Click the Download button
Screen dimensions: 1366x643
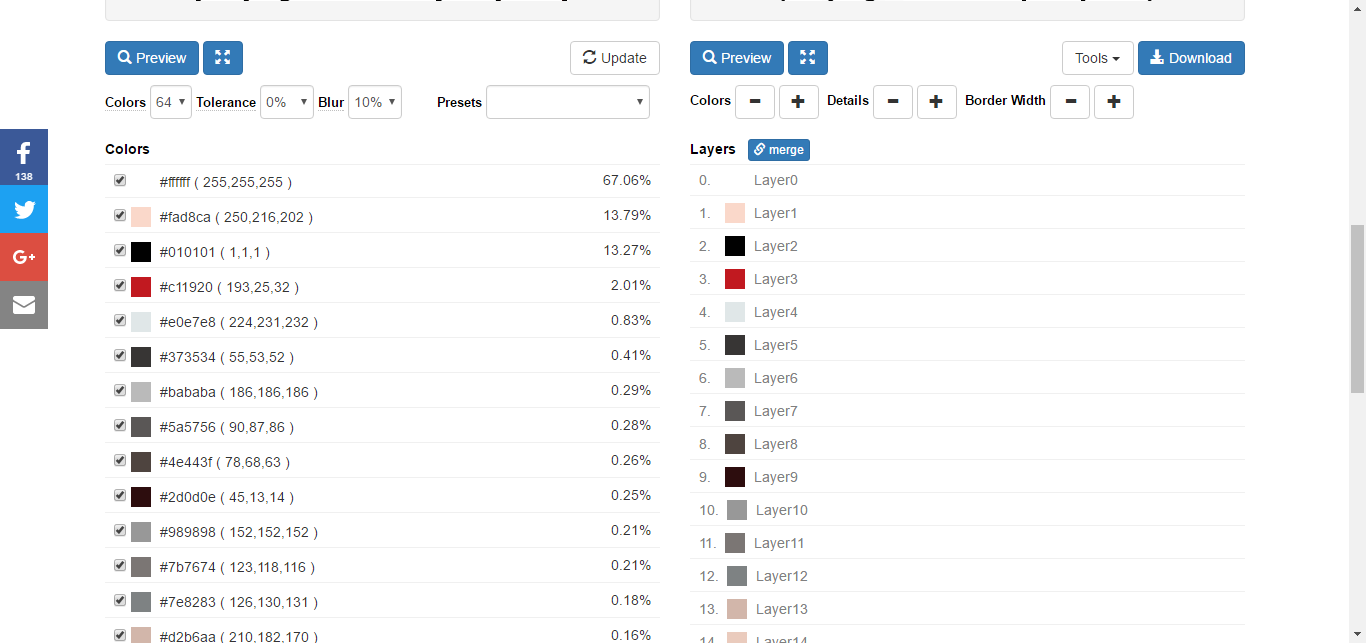click(x=1190, y=58)
